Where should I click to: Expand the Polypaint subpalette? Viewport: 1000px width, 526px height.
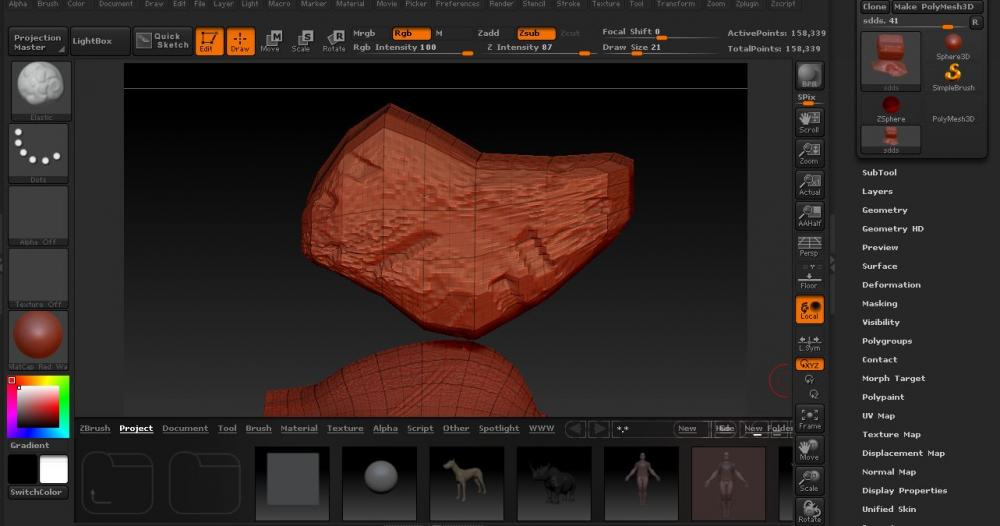(883, 397)
